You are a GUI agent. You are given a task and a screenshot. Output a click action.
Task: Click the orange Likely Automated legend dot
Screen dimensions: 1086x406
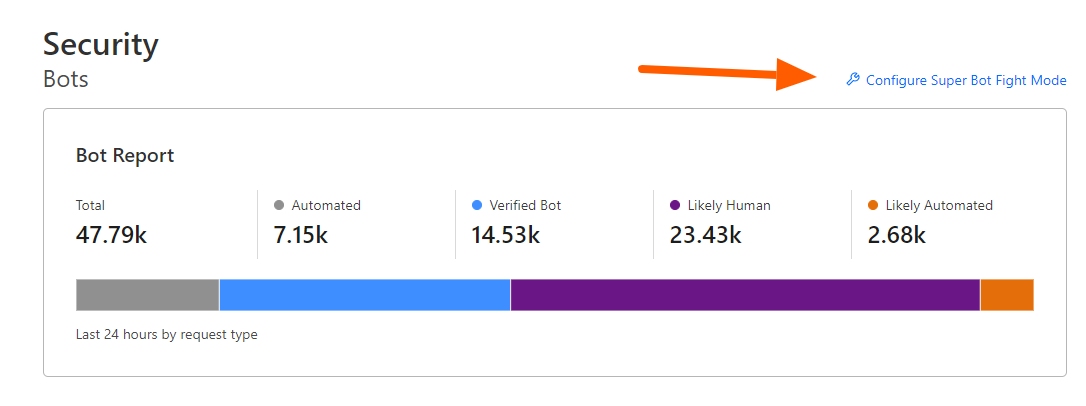coord(873,205)
